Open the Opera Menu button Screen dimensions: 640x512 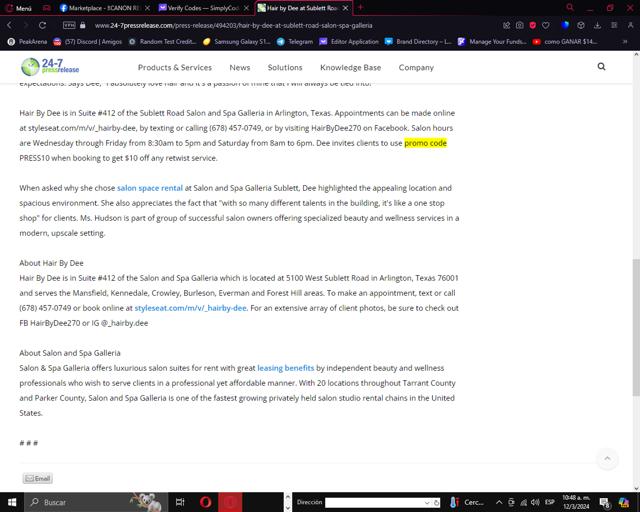18,8
